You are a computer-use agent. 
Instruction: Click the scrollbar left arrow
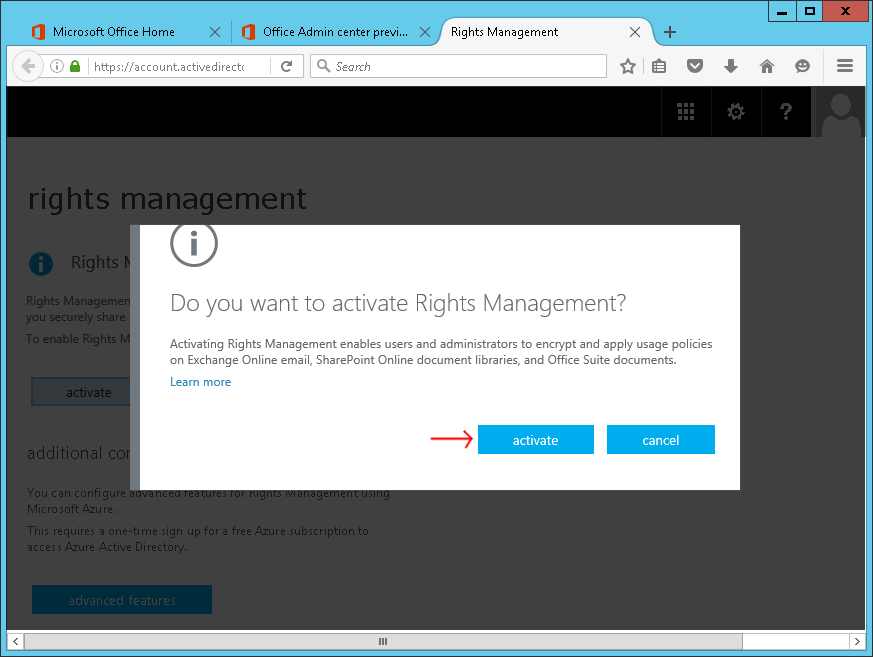click(16, 641)
